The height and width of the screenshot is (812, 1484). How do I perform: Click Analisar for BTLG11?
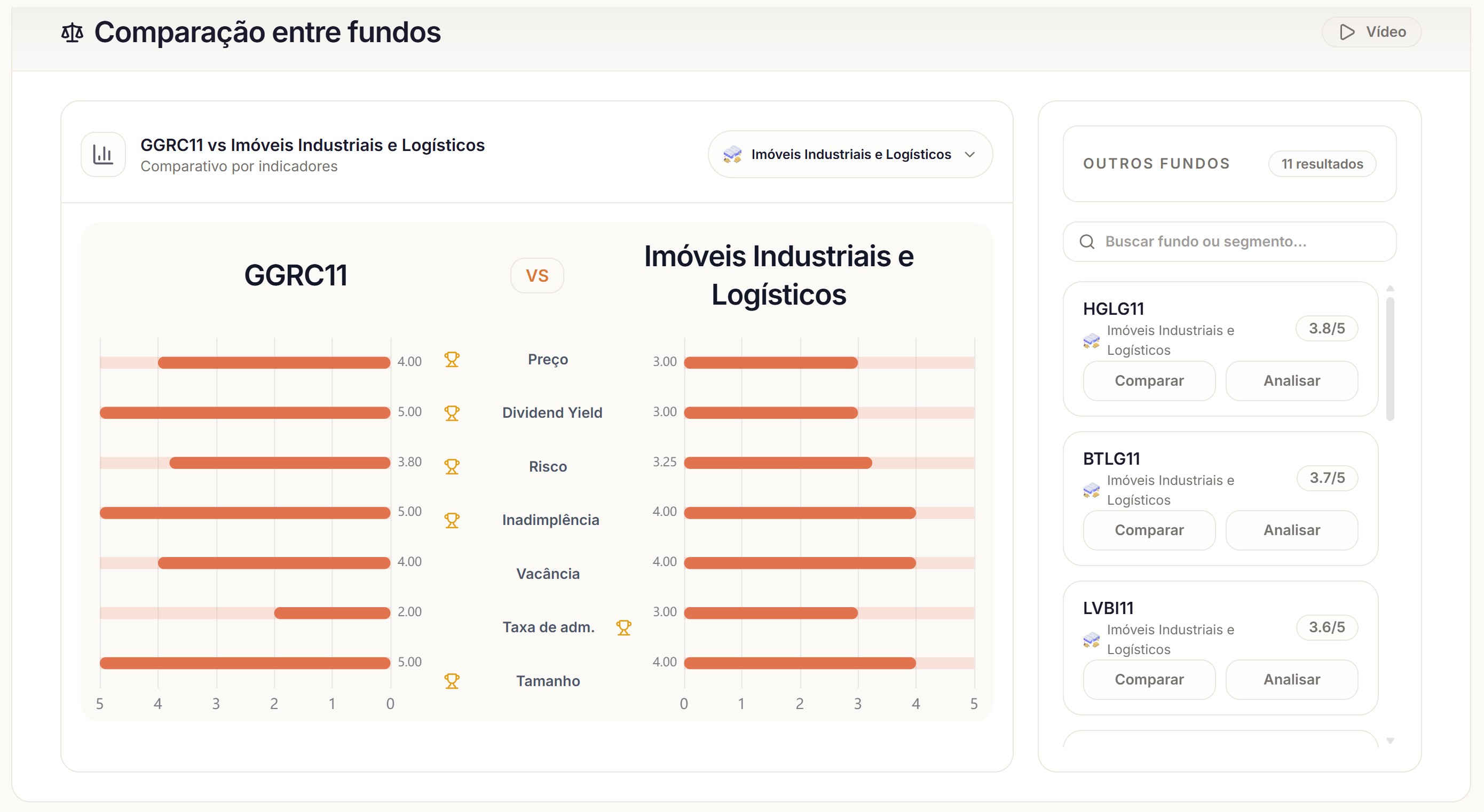tap(1291, 530)
